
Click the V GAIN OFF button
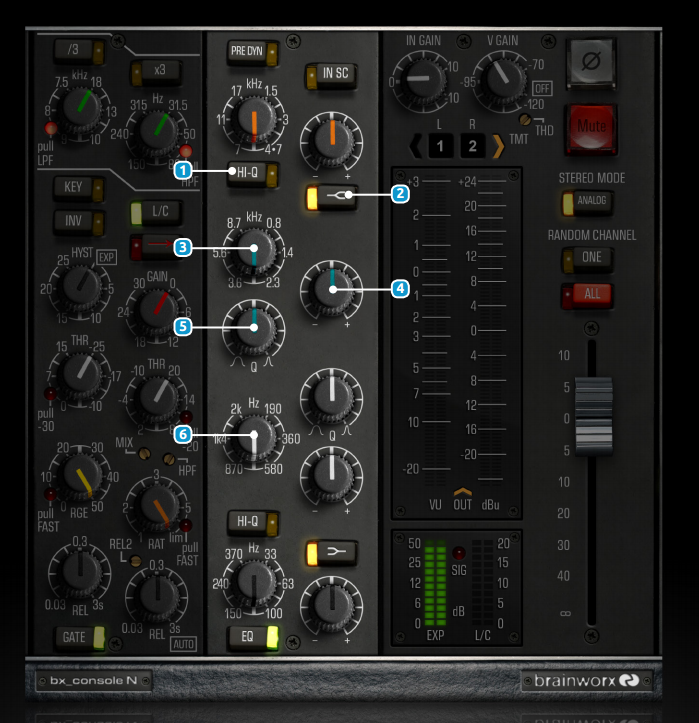click(x=542, y=89)
